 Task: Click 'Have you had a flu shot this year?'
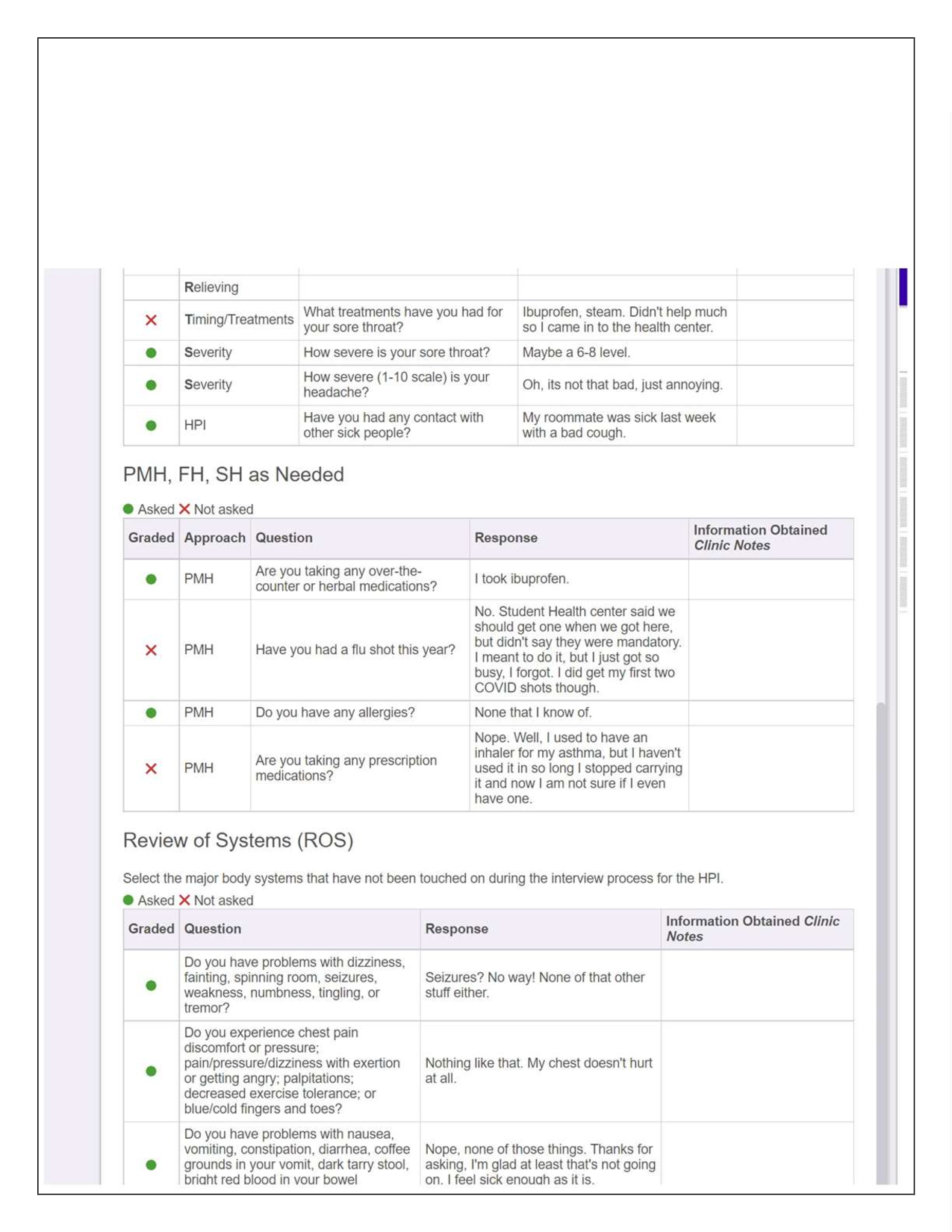[x=355, y=650]
